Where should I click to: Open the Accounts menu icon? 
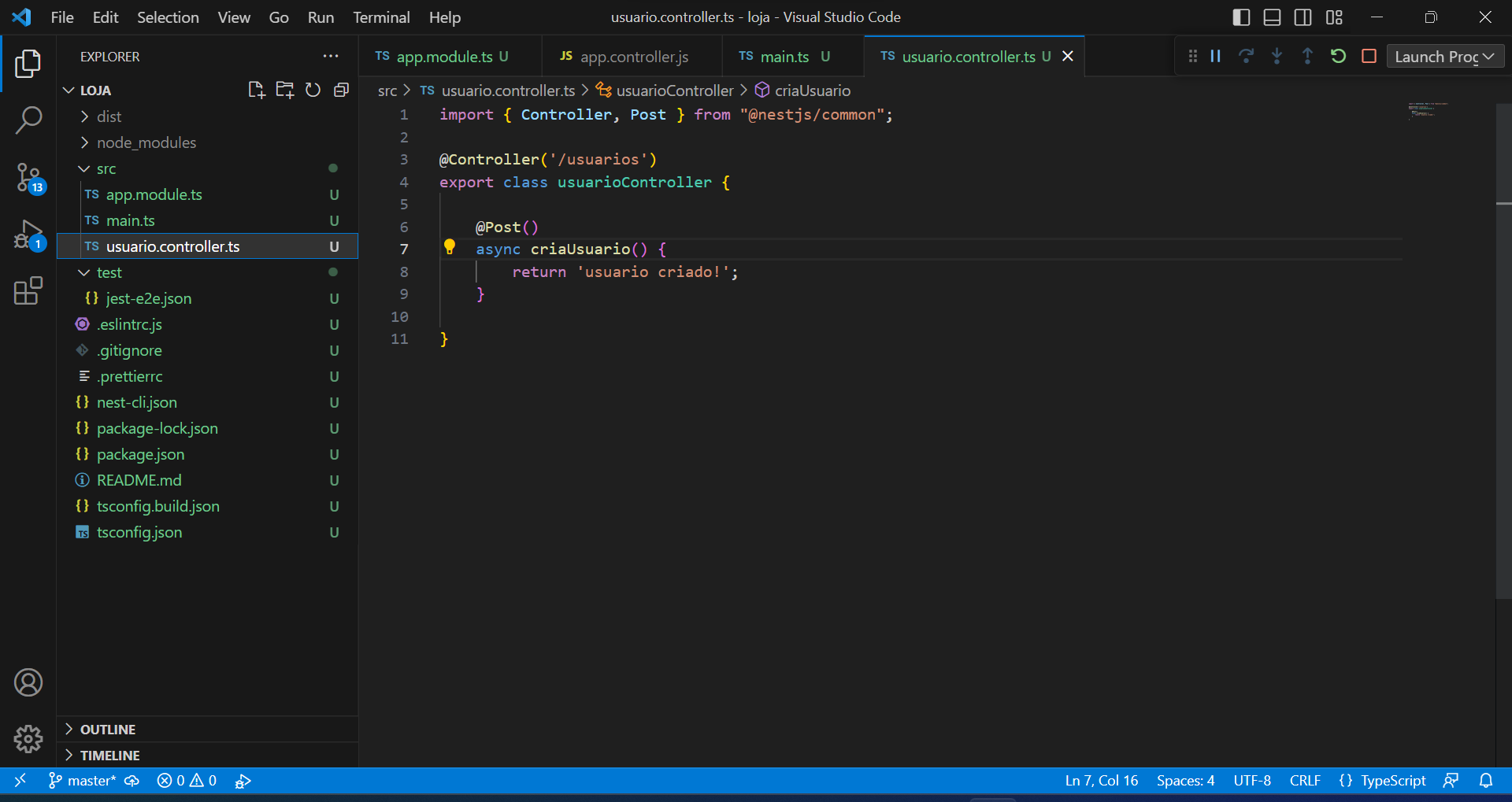point(28,682)
